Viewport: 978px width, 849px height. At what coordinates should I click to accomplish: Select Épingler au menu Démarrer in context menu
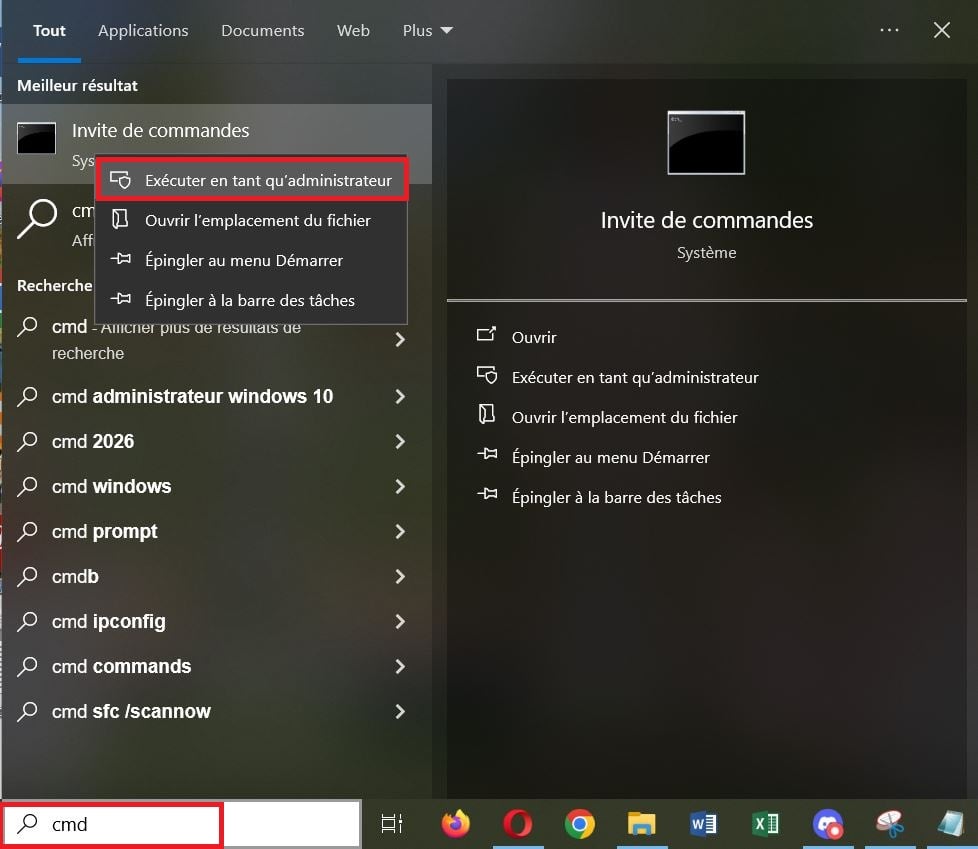[x=252, y=260]
